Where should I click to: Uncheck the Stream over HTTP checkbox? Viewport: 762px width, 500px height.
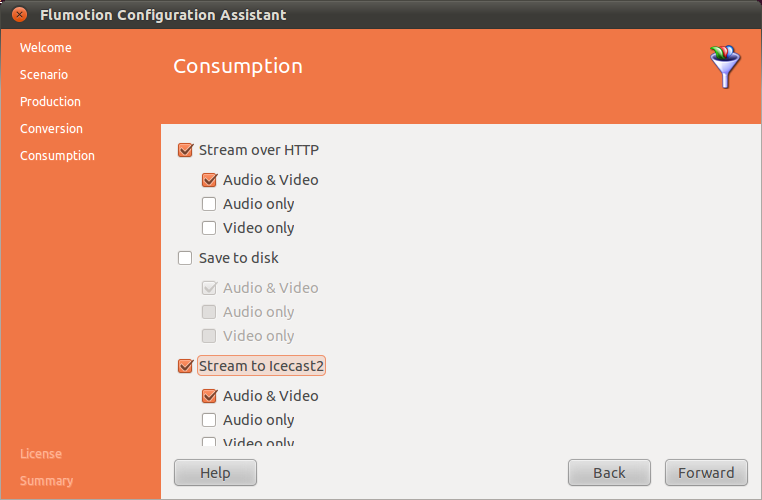tap(185, 151)
